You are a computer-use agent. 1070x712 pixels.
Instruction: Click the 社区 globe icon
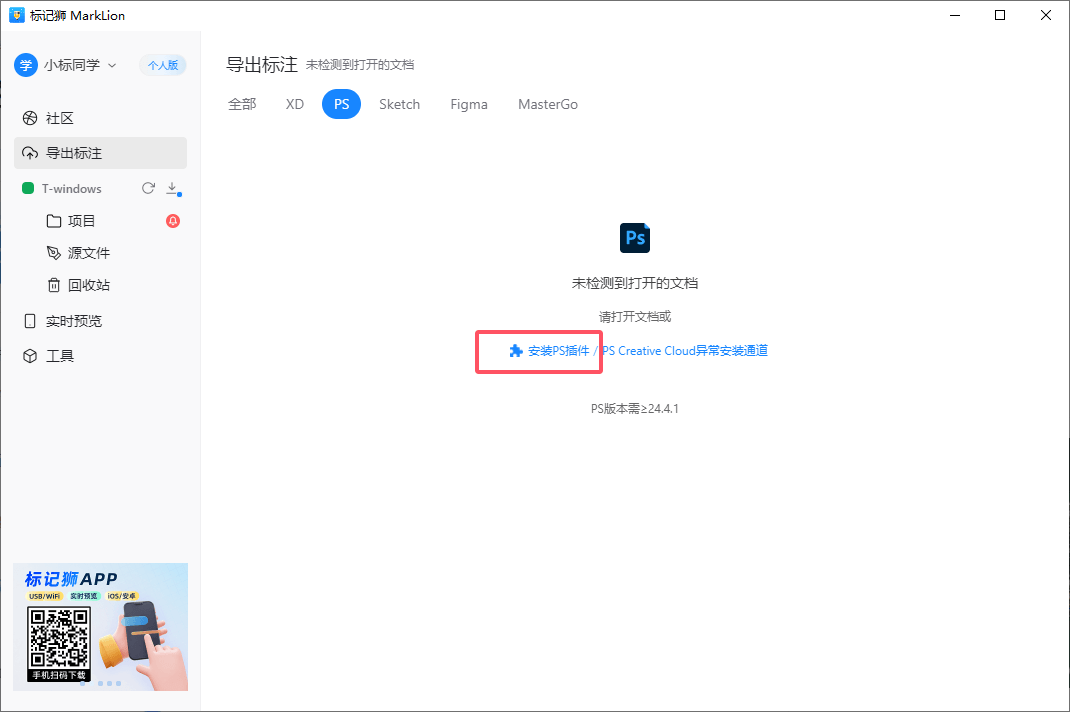pyautogui.click(x=30, y=118)
